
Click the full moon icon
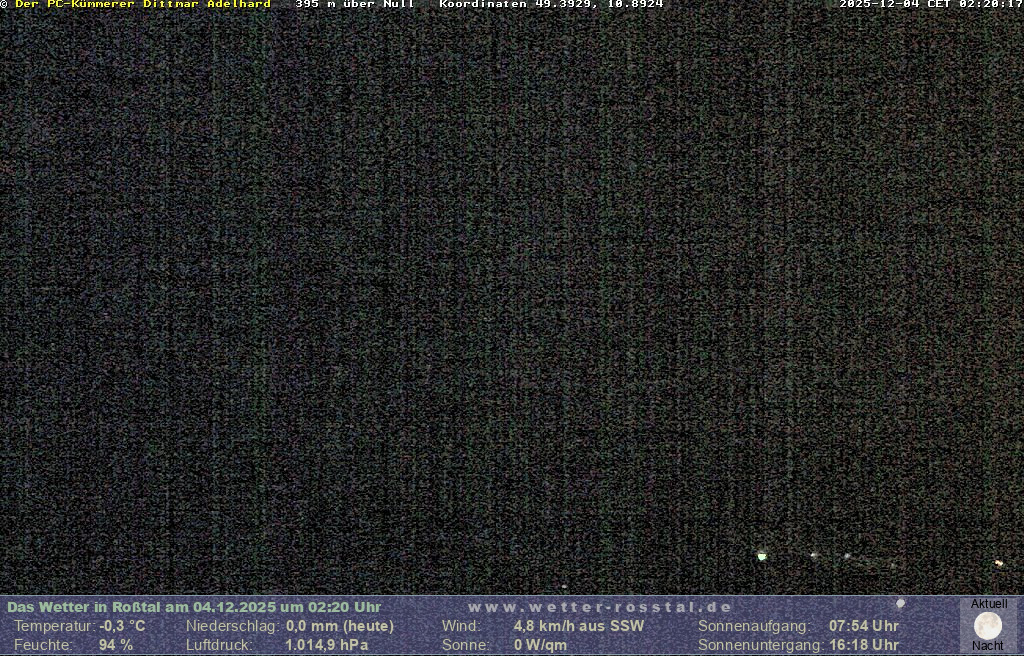988,626
